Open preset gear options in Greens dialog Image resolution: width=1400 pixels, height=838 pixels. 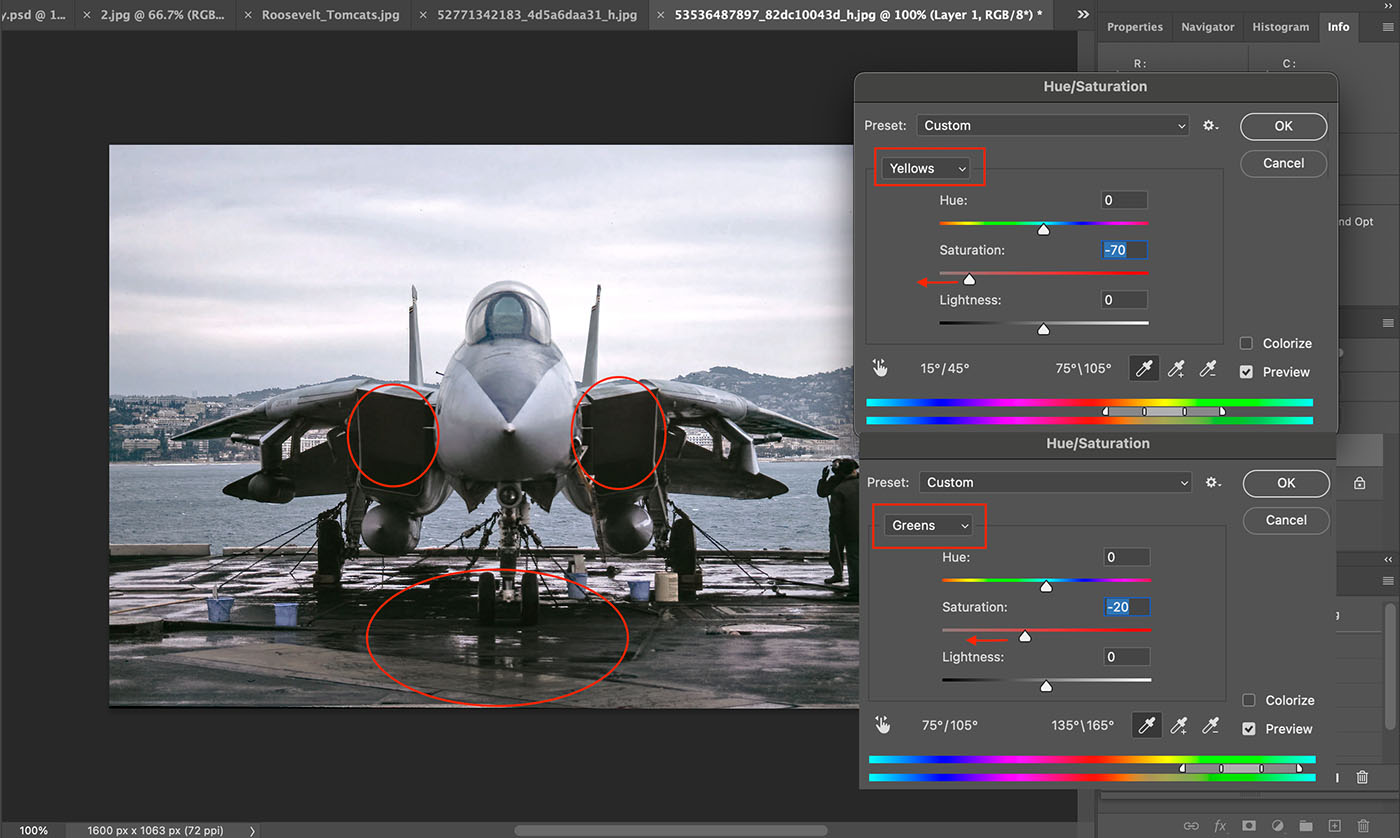pyautogui.click(x=1213, y=483)
